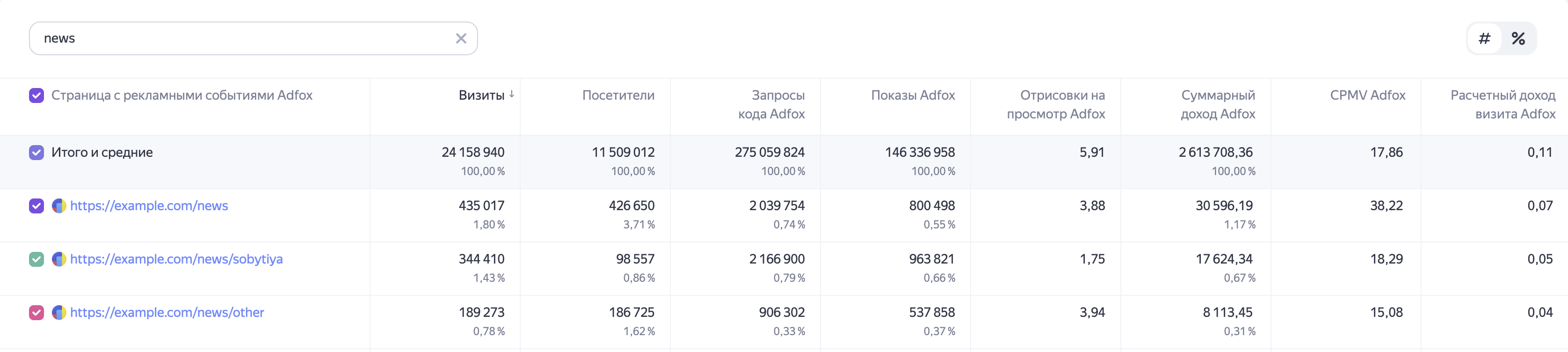
Task: Focus the search field containing news
Action: point(243,38)
